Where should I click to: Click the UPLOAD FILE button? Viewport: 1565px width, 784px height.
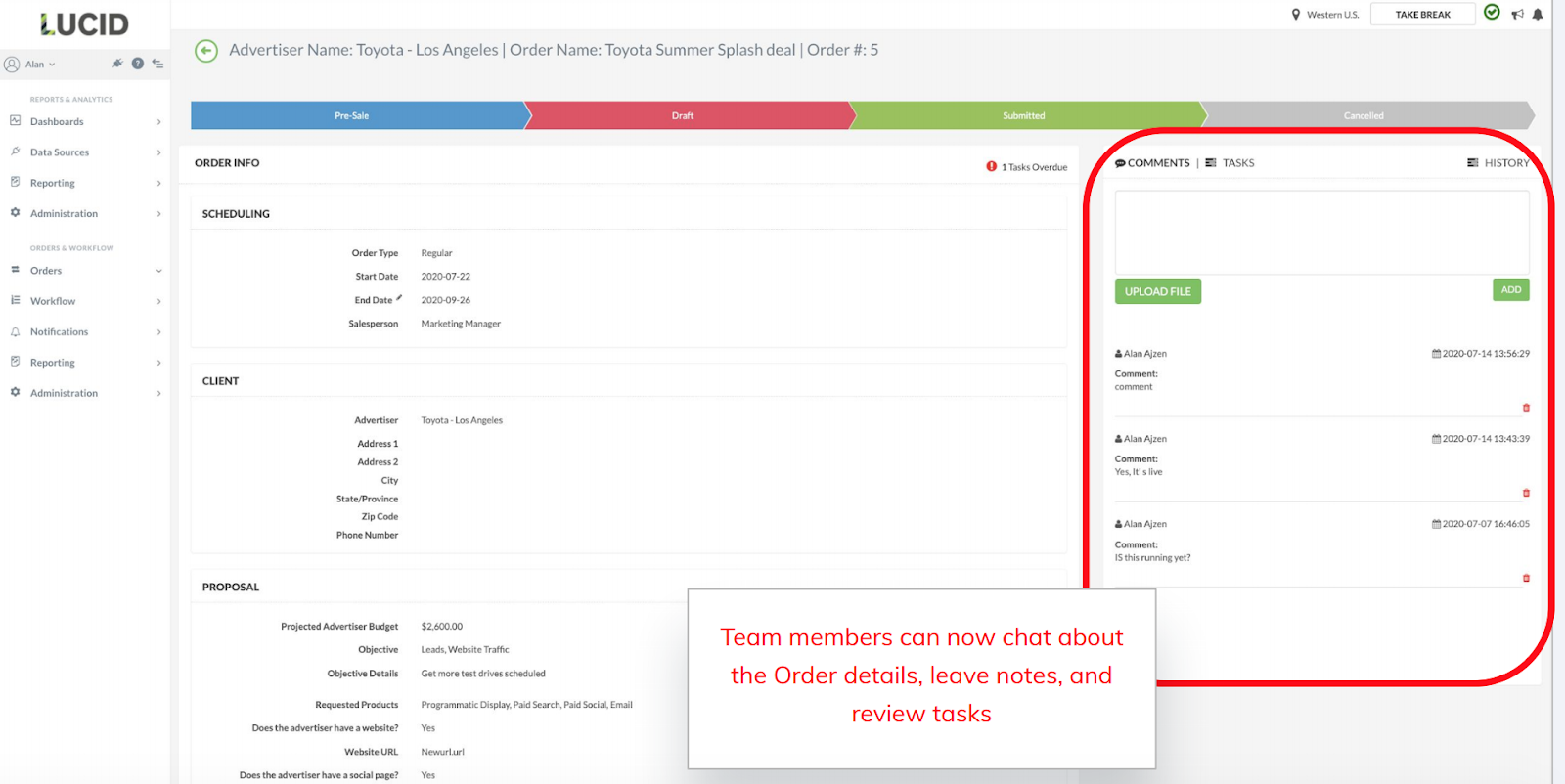(1158, 291)
